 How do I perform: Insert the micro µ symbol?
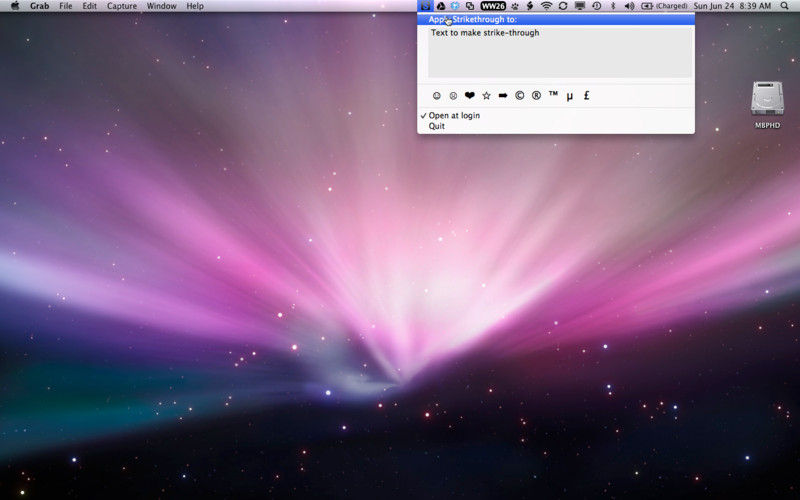tap(570, 96)
